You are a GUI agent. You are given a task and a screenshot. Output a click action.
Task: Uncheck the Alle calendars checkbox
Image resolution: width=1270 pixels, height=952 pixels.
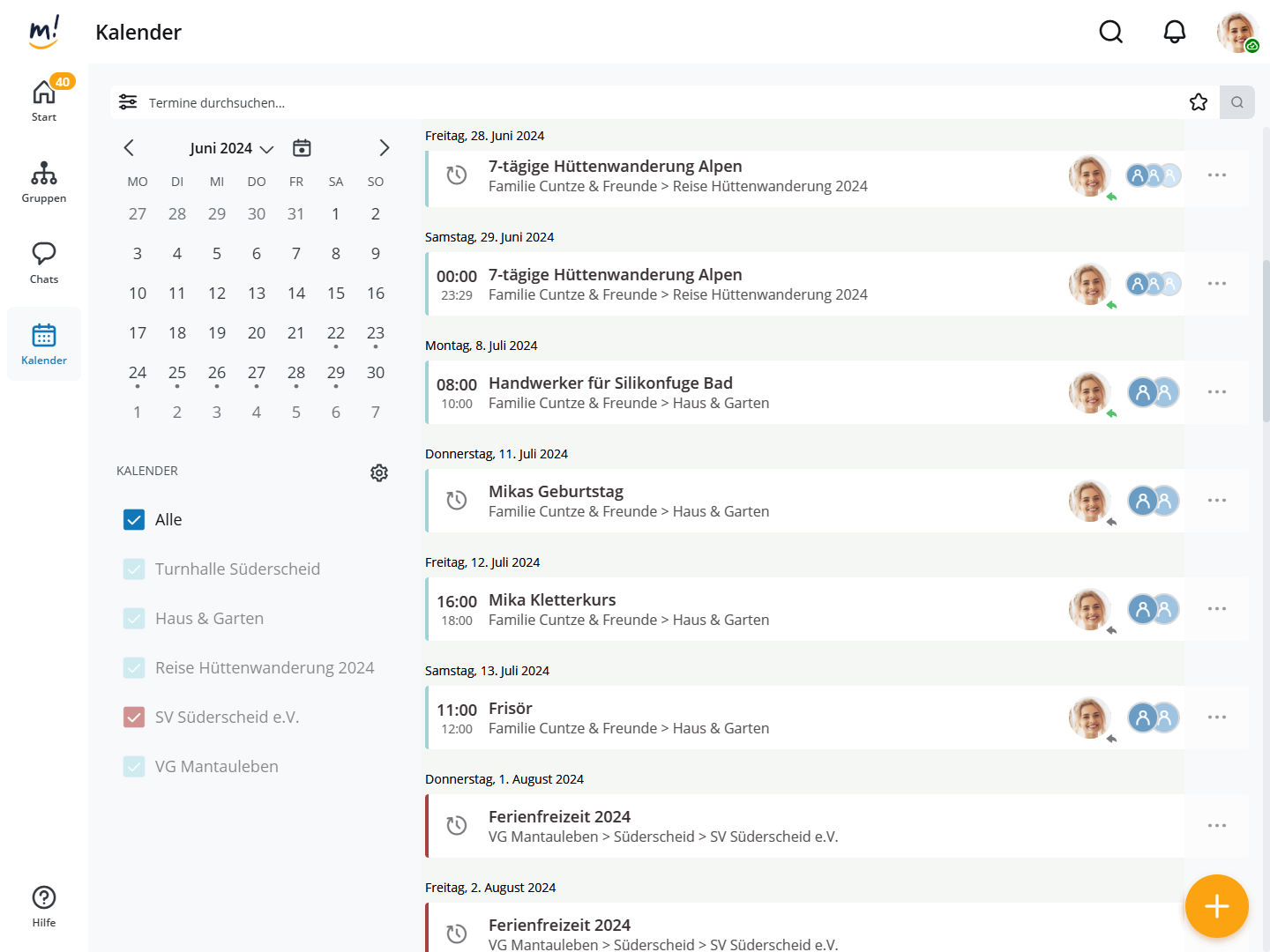(134, 520)
